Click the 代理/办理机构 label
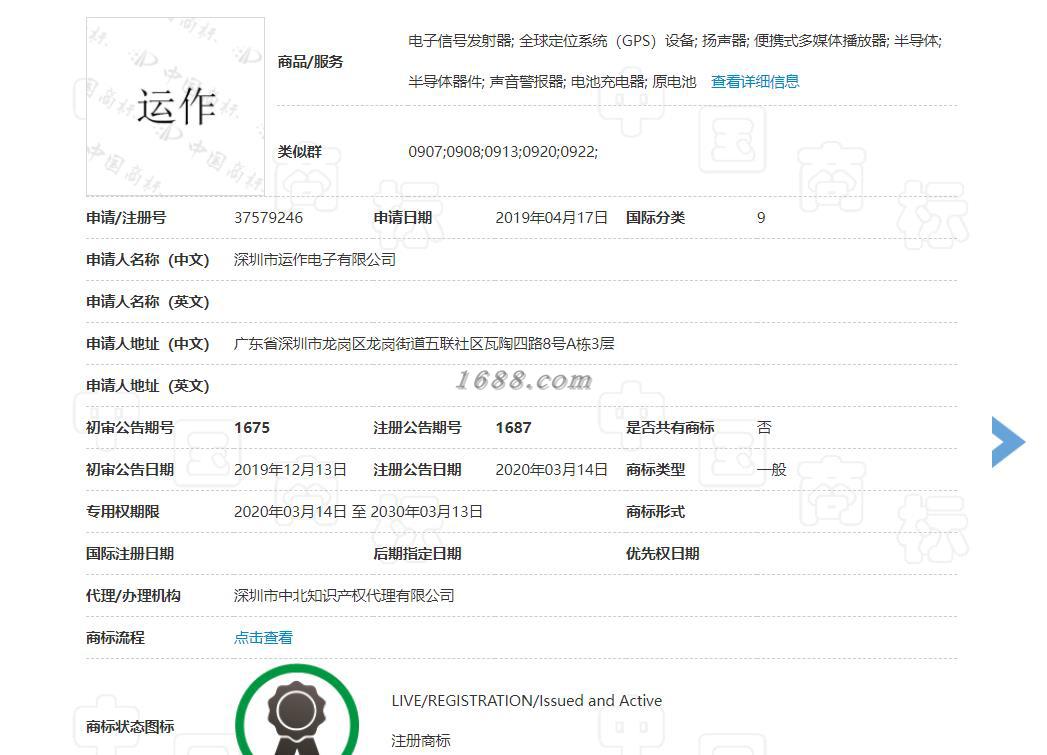This screenshot has width=1047, height=755. point(133,595)
